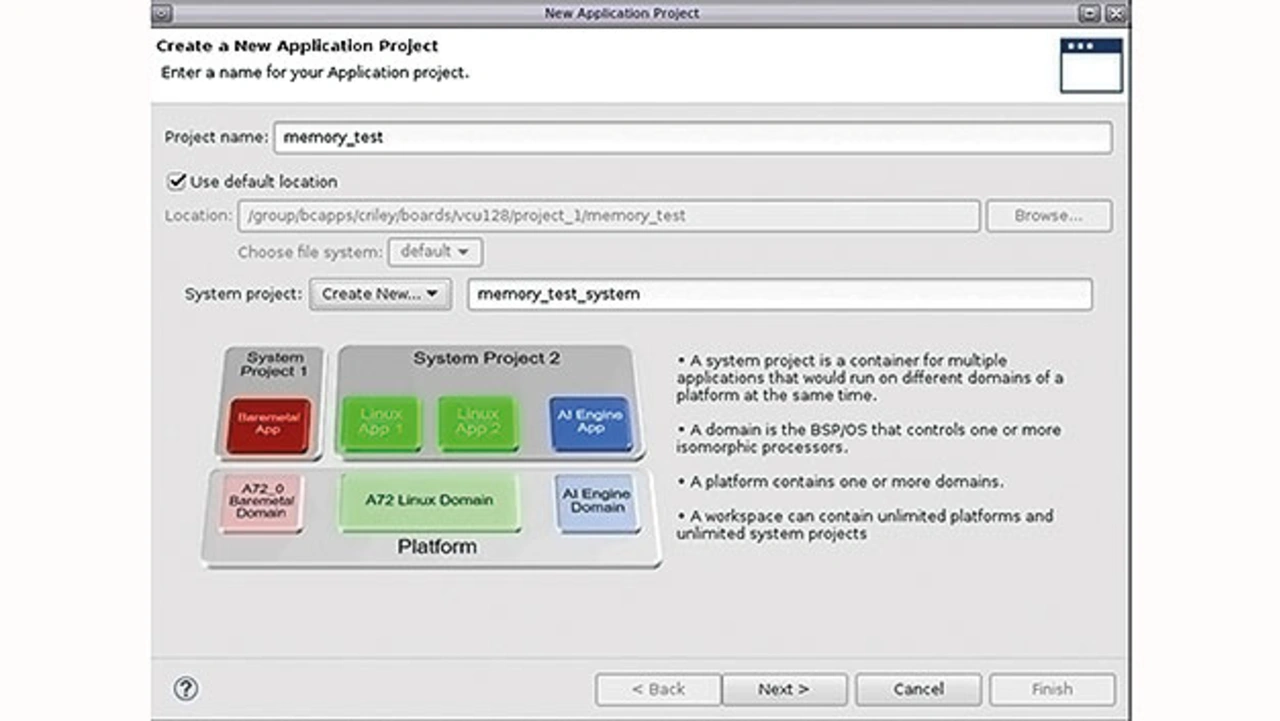The height and width of the screenshot is (721, 1280).
Task: Click the A72_0 Baremetal Domain block
Action: [262, 503]
